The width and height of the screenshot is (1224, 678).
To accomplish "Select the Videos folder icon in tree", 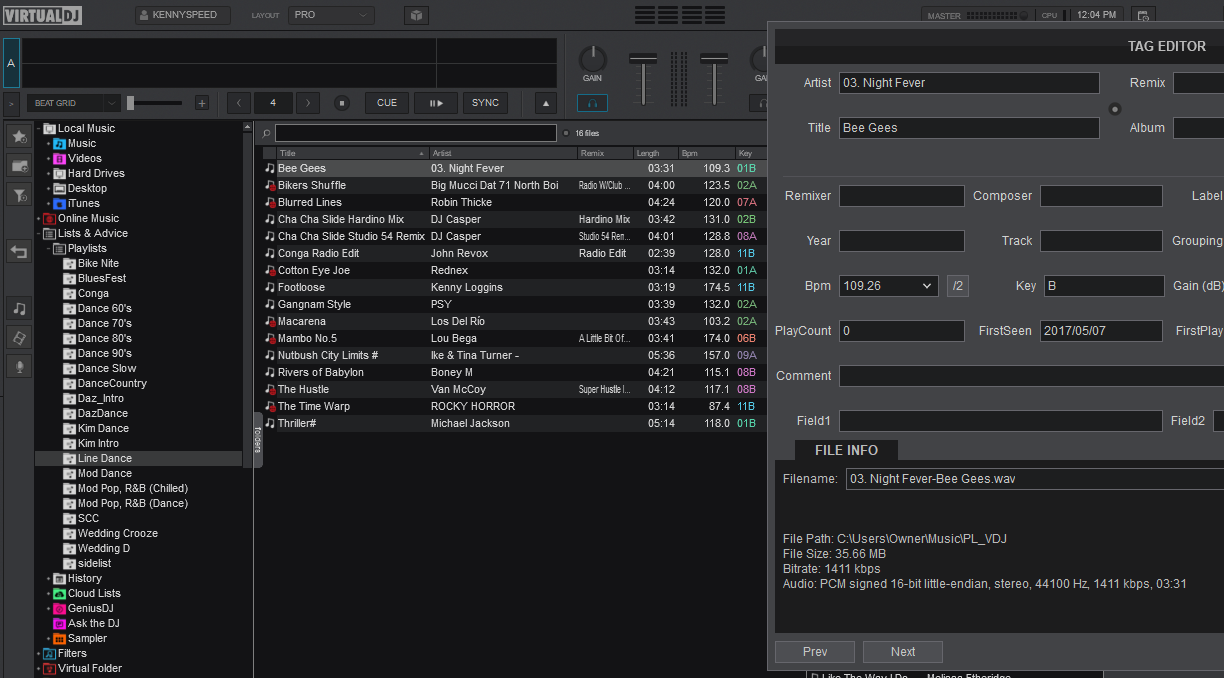I will click(60, 159).
